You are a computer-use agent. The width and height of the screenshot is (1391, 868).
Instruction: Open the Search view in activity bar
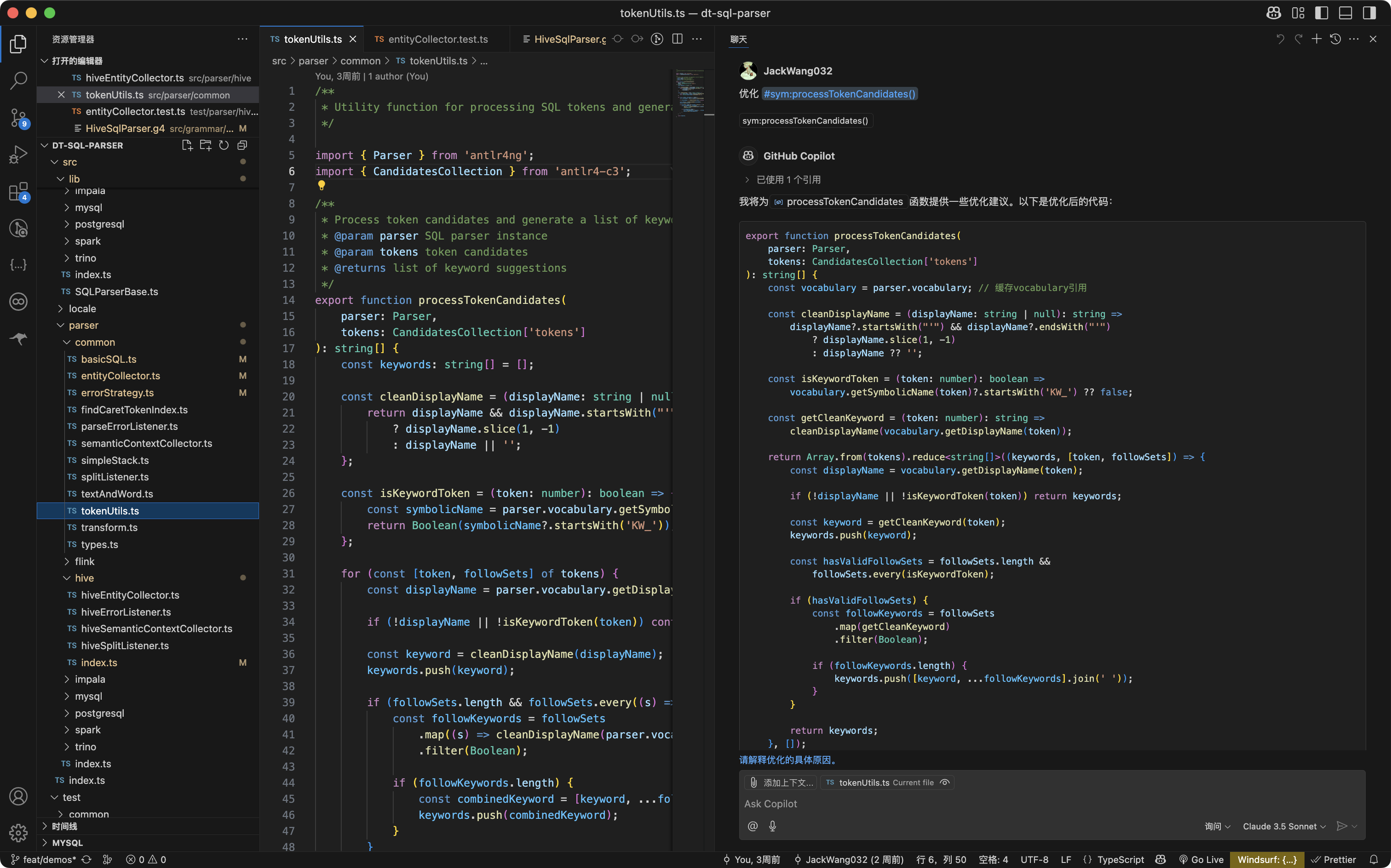click(x=18, y=80)
